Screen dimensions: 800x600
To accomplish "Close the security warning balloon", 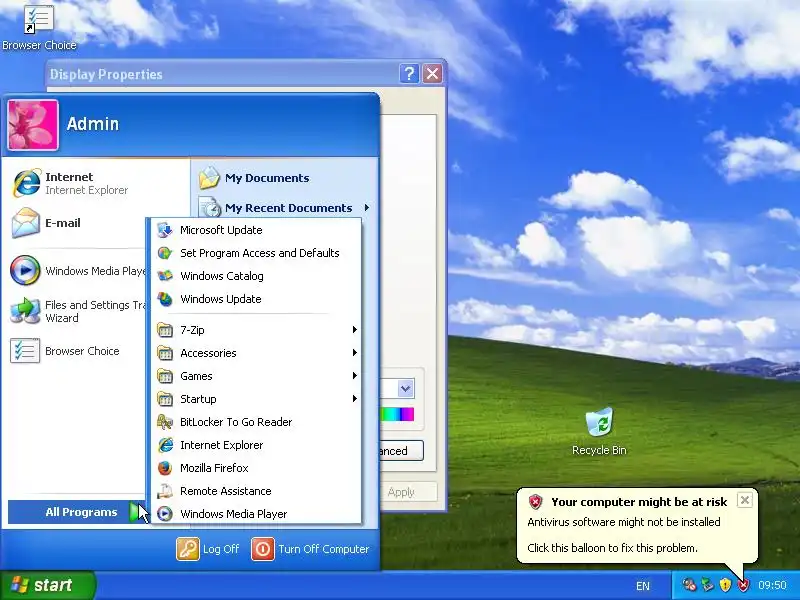I will coord(744,500).
